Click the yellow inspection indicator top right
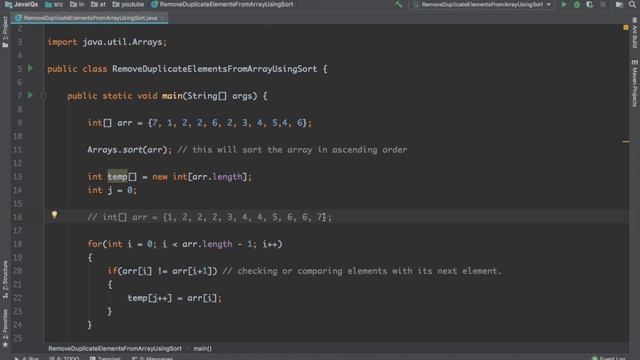 (626, 27)
